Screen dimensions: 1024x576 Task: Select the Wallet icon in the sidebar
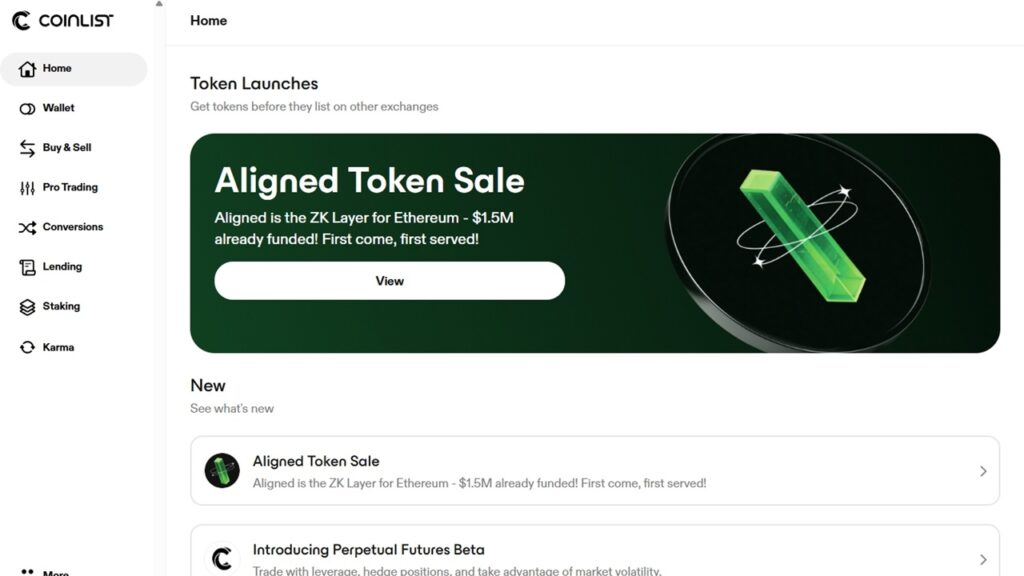click(x=28, y=108)
